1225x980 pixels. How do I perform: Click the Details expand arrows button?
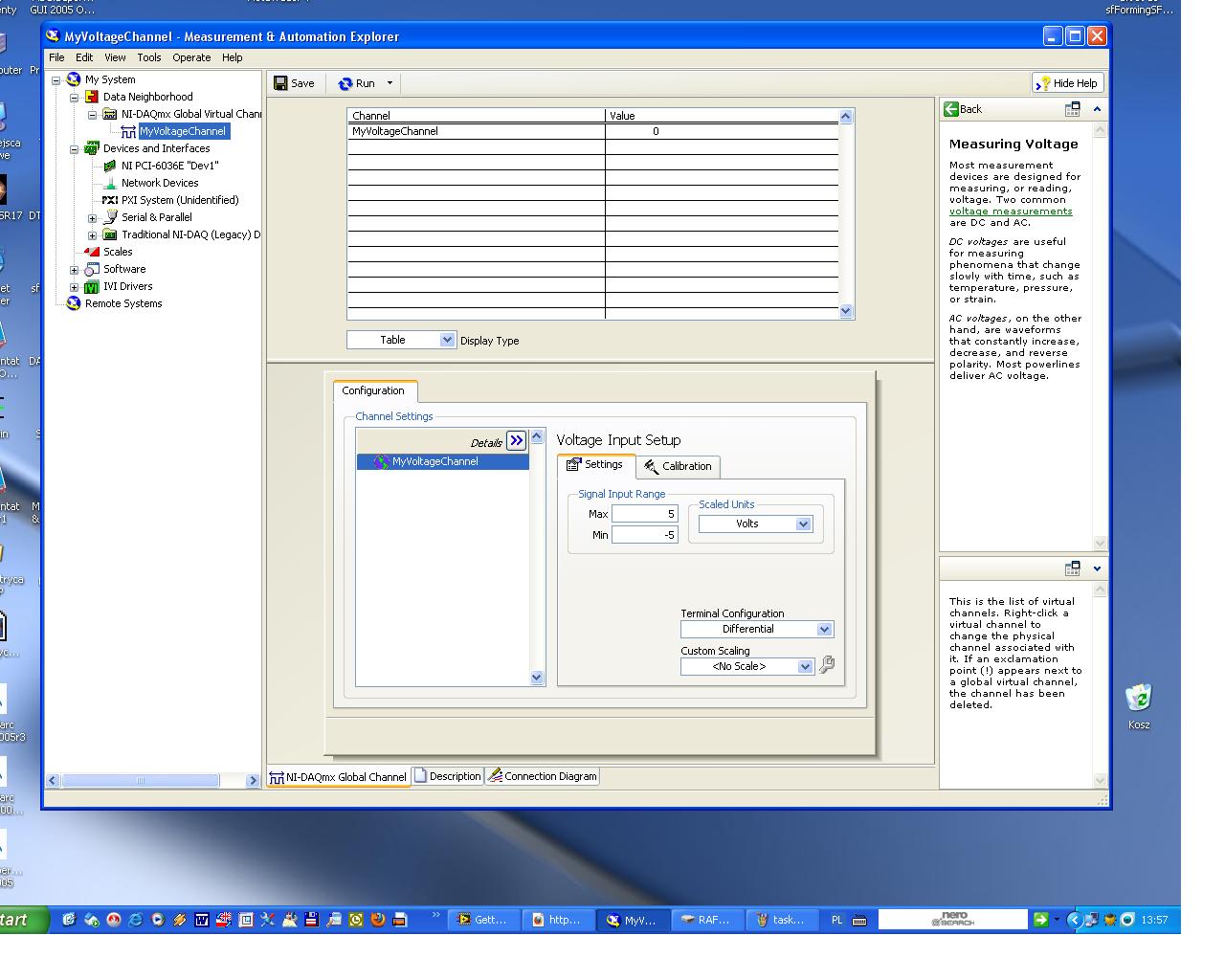(517, 440)
